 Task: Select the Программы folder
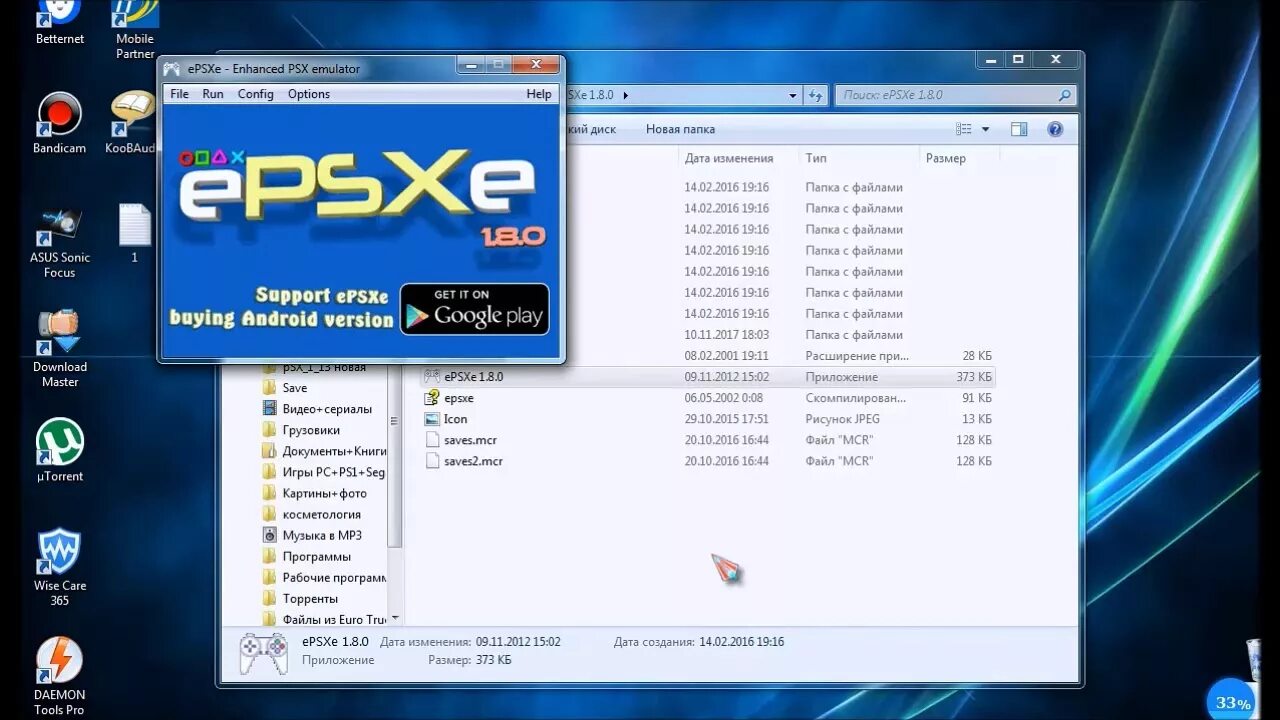[316, 556]
